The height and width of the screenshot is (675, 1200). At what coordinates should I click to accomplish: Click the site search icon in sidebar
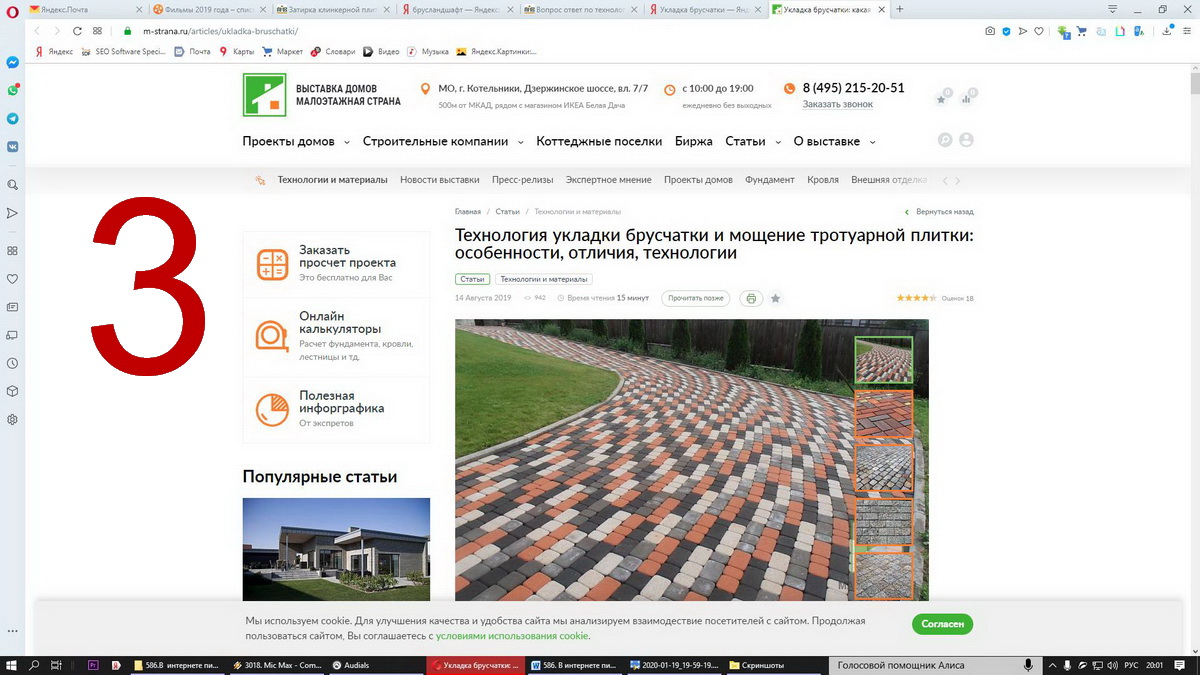pyautogui.click(x=13, y=184)
